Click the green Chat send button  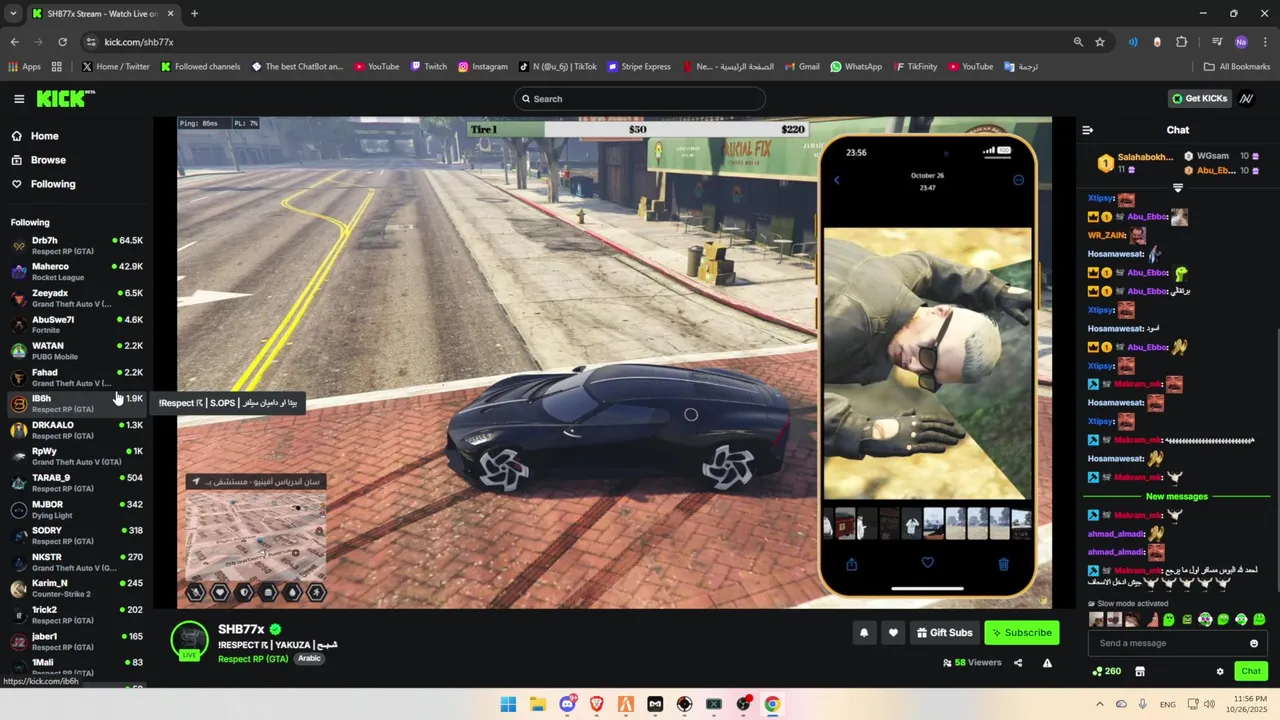point(1250,671)
